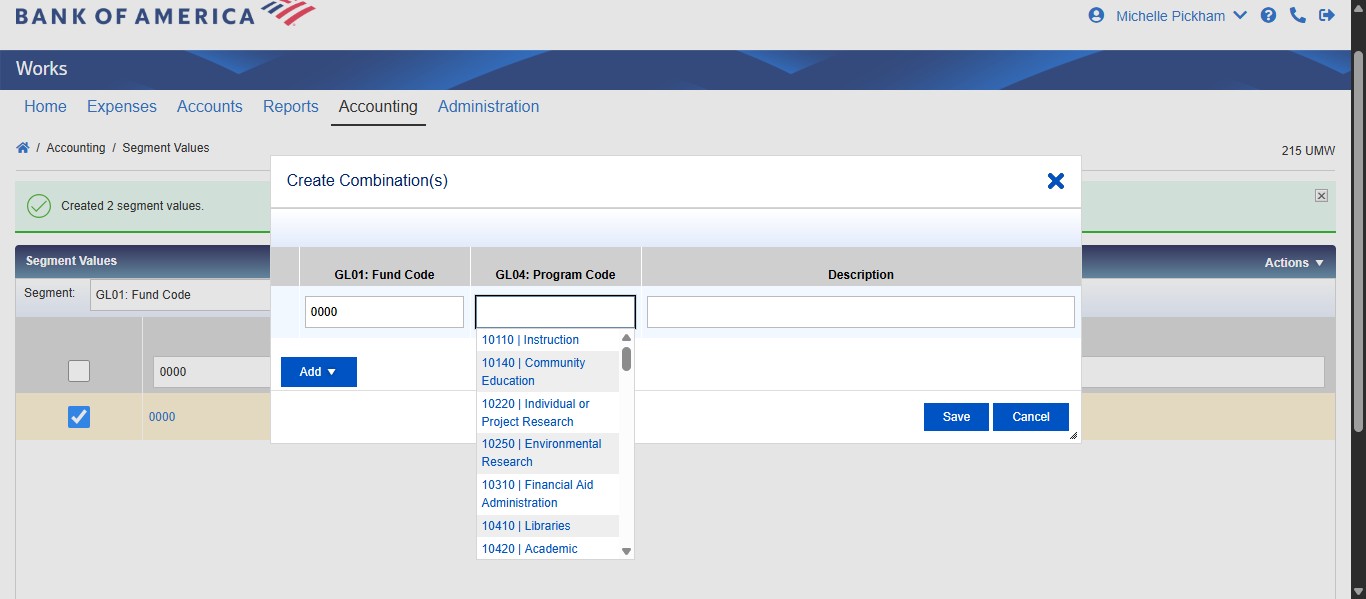
Task: Dismiss the success notification with its X
Action: [1321, 194]
